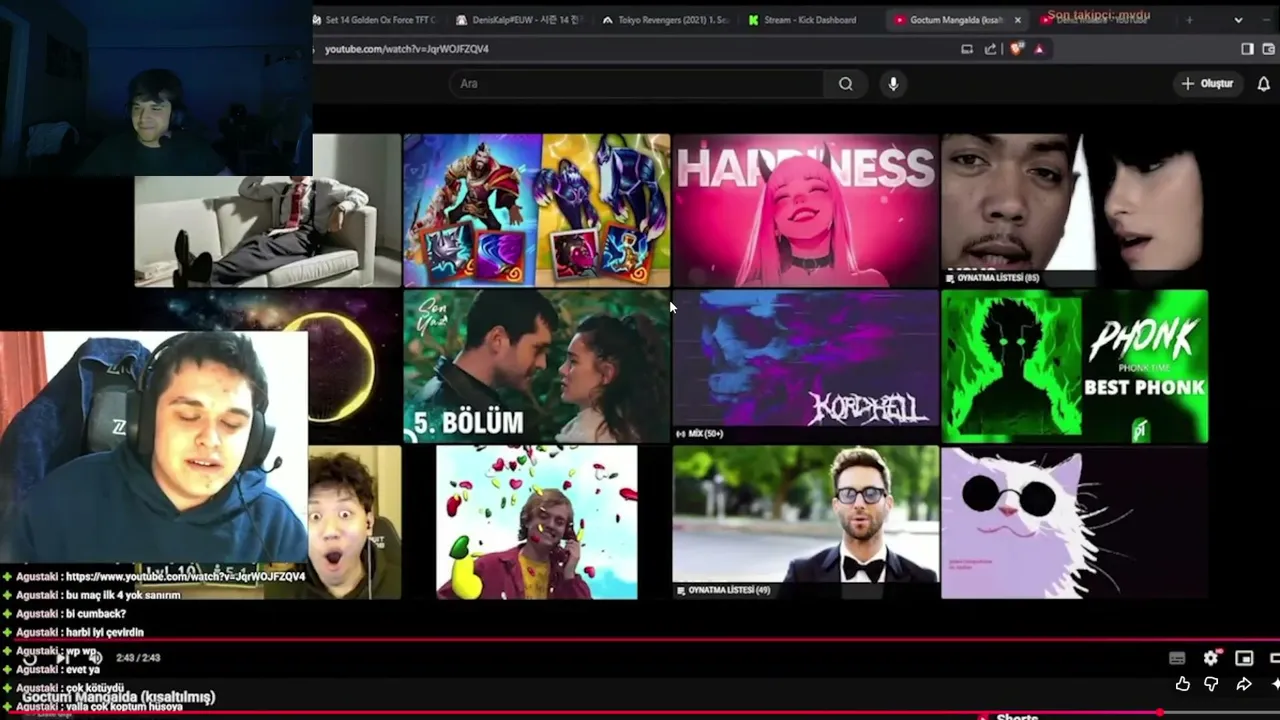Start voice search with the microphone icon
Image resolution: width=1280 pixels, height=720 pixels.
(893, 84)
